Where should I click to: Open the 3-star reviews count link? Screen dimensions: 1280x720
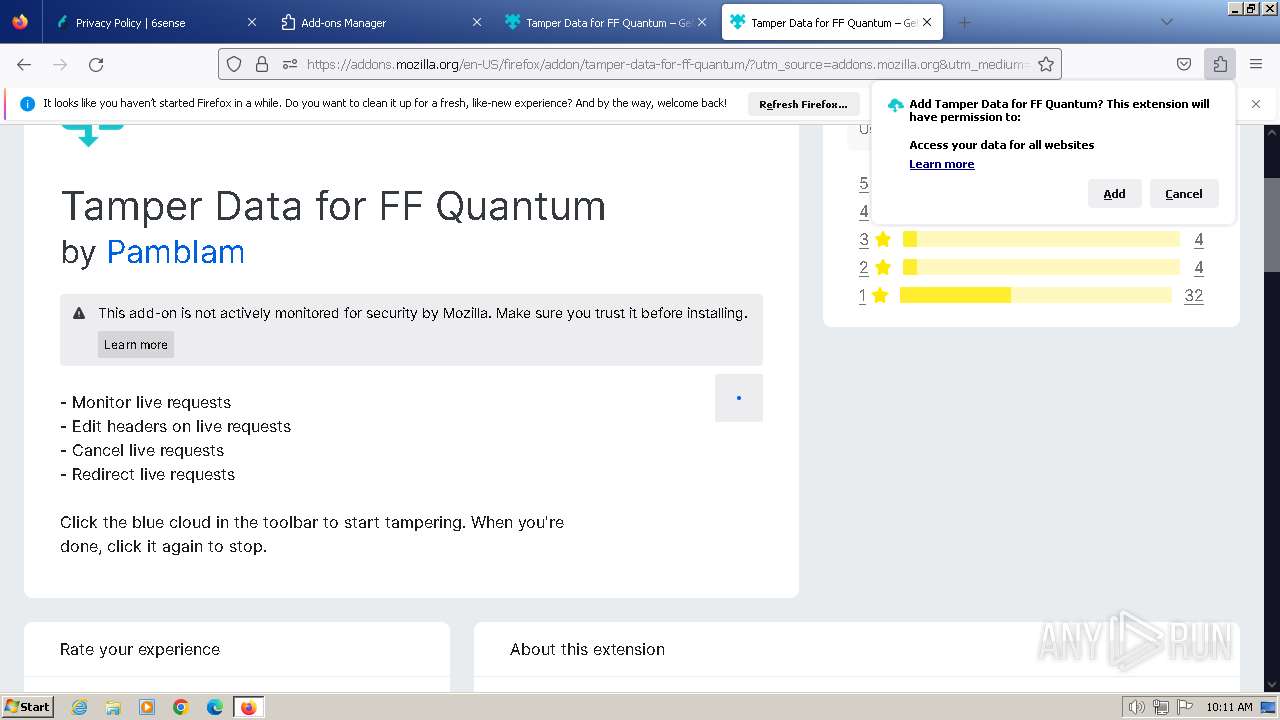pyautogui.click(x=1198, y=239)
